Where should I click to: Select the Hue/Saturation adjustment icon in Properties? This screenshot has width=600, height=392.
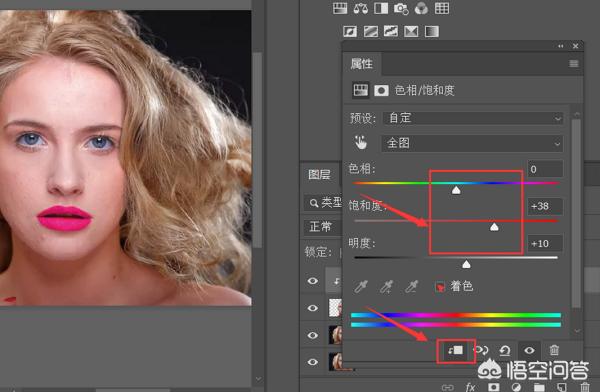click(360, 90)
